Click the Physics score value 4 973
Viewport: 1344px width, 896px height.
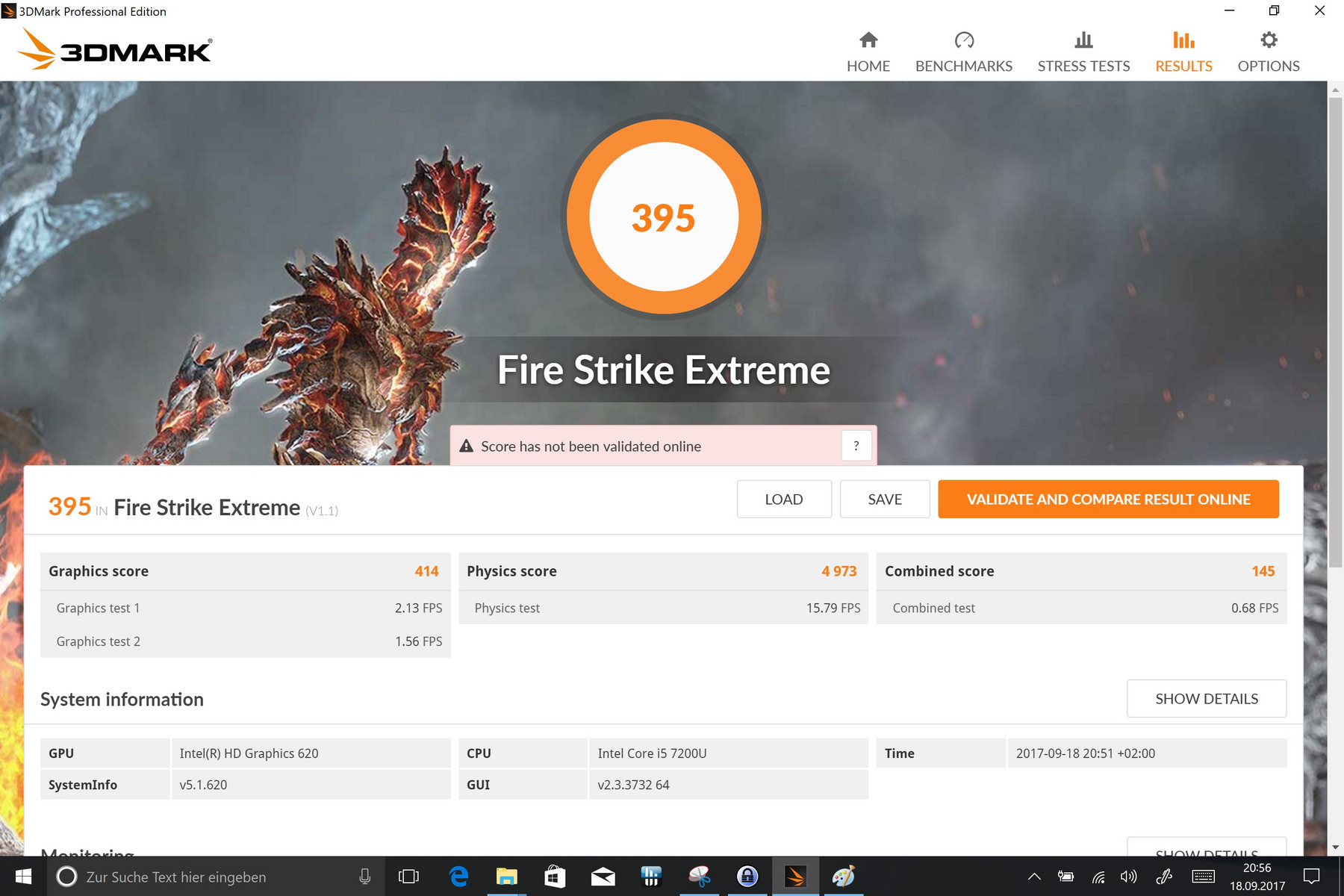pos(839,571)
